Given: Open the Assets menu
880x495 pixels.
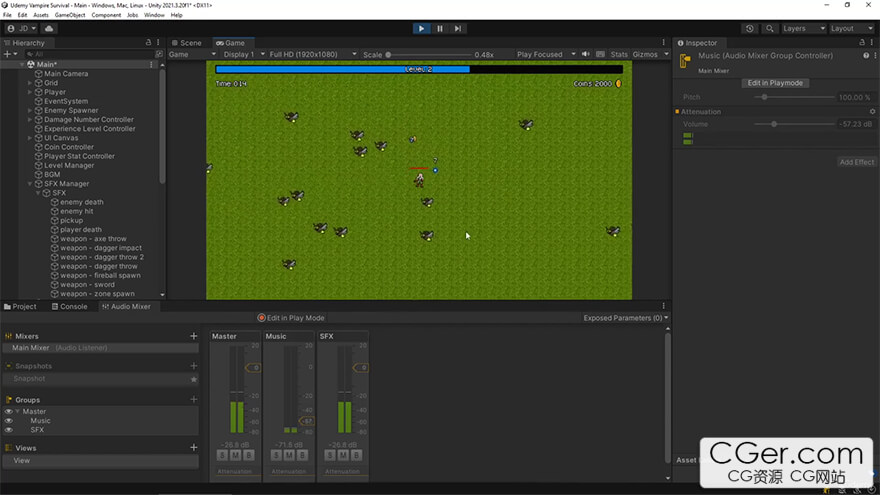Looking at the screenshot, I should 41,15.
